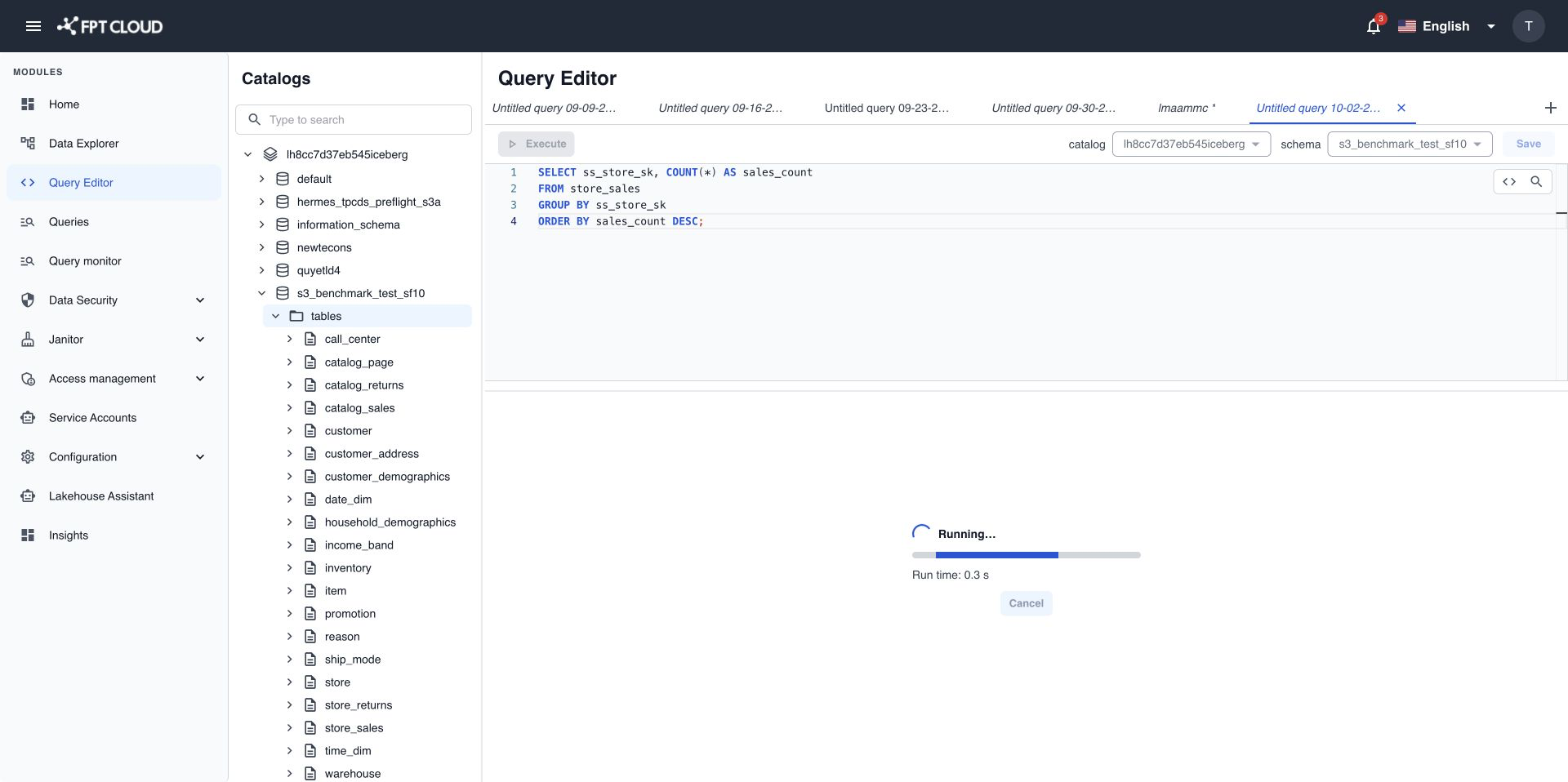Open the Lakehouse Assistant module

114,496
